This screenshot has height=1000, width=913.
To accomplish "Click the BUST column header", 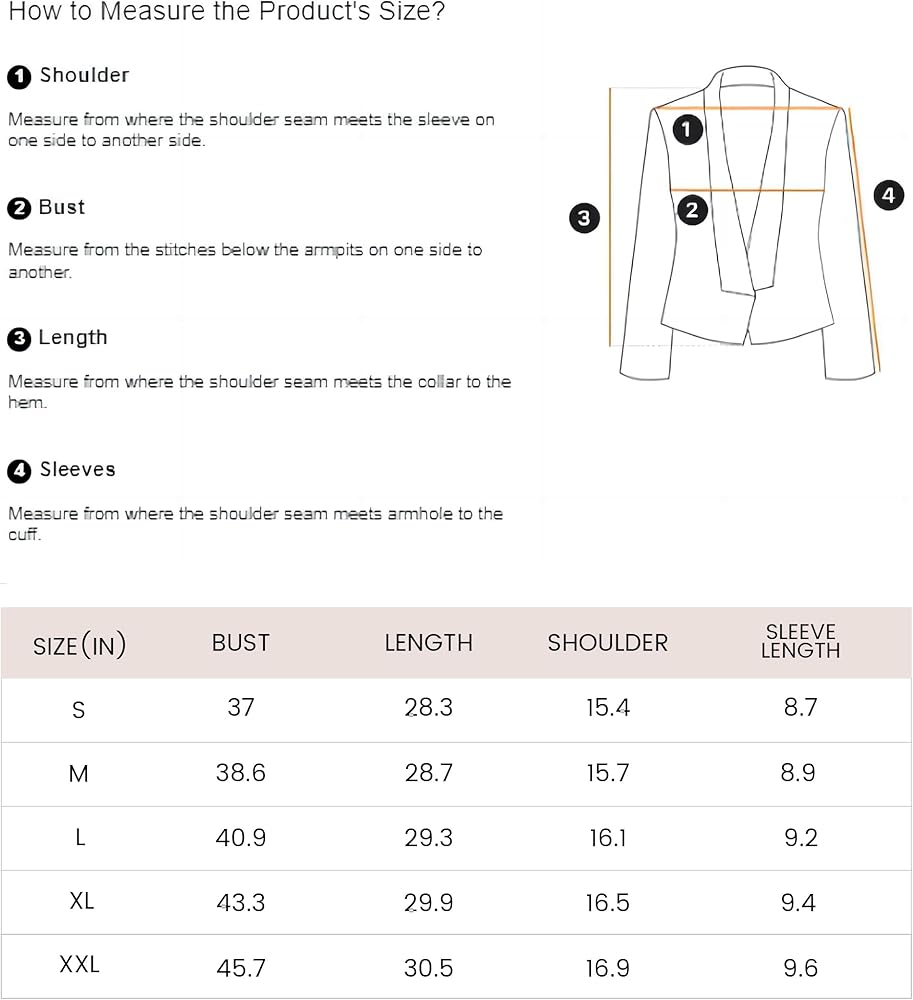I will 241,643.
